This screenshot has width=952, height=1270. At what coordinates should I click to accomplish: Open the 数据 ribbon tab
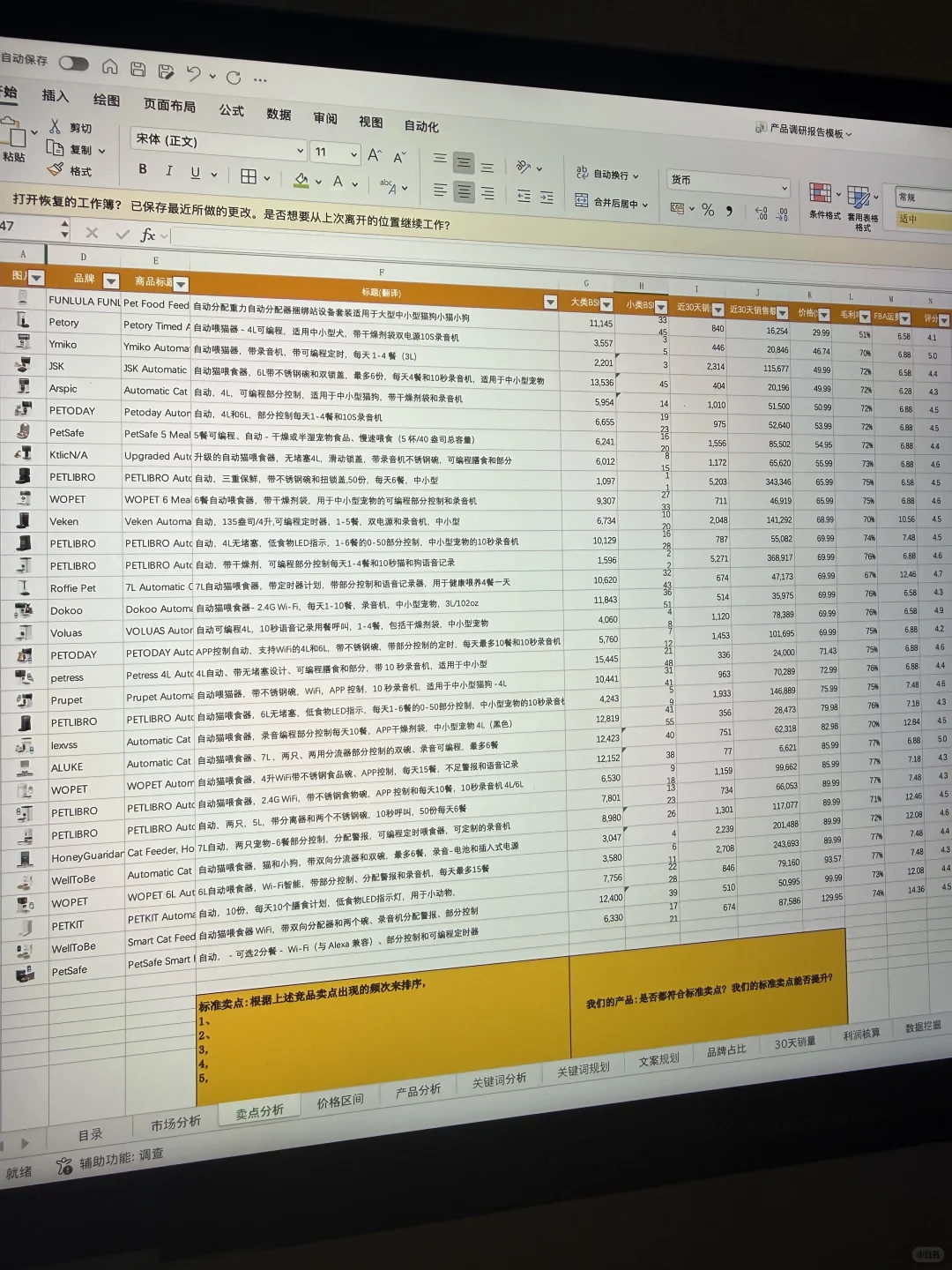click(279, 114)
